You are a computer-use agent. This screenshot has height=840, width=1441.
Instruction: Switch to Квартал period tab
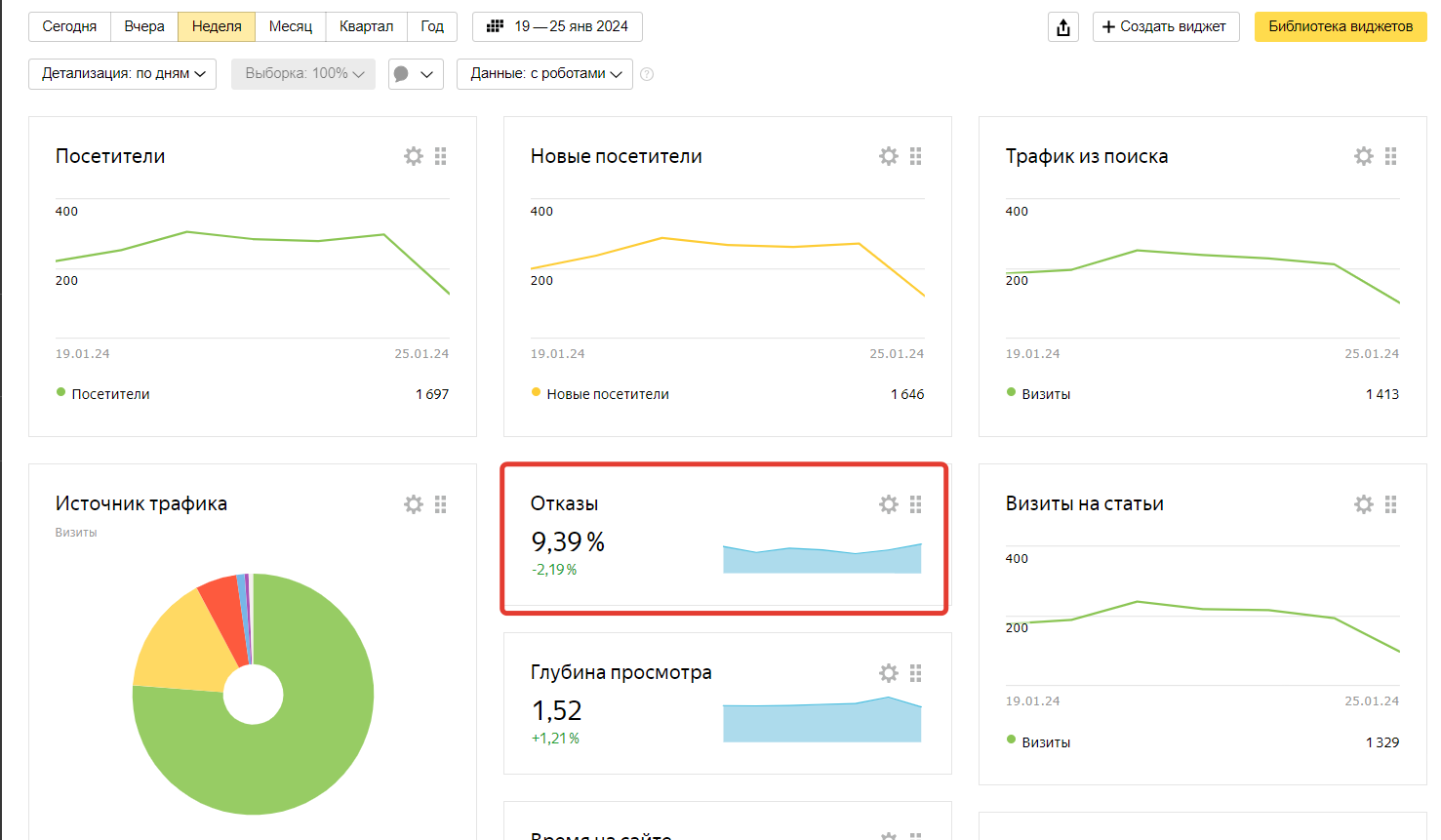coord(366,26)
